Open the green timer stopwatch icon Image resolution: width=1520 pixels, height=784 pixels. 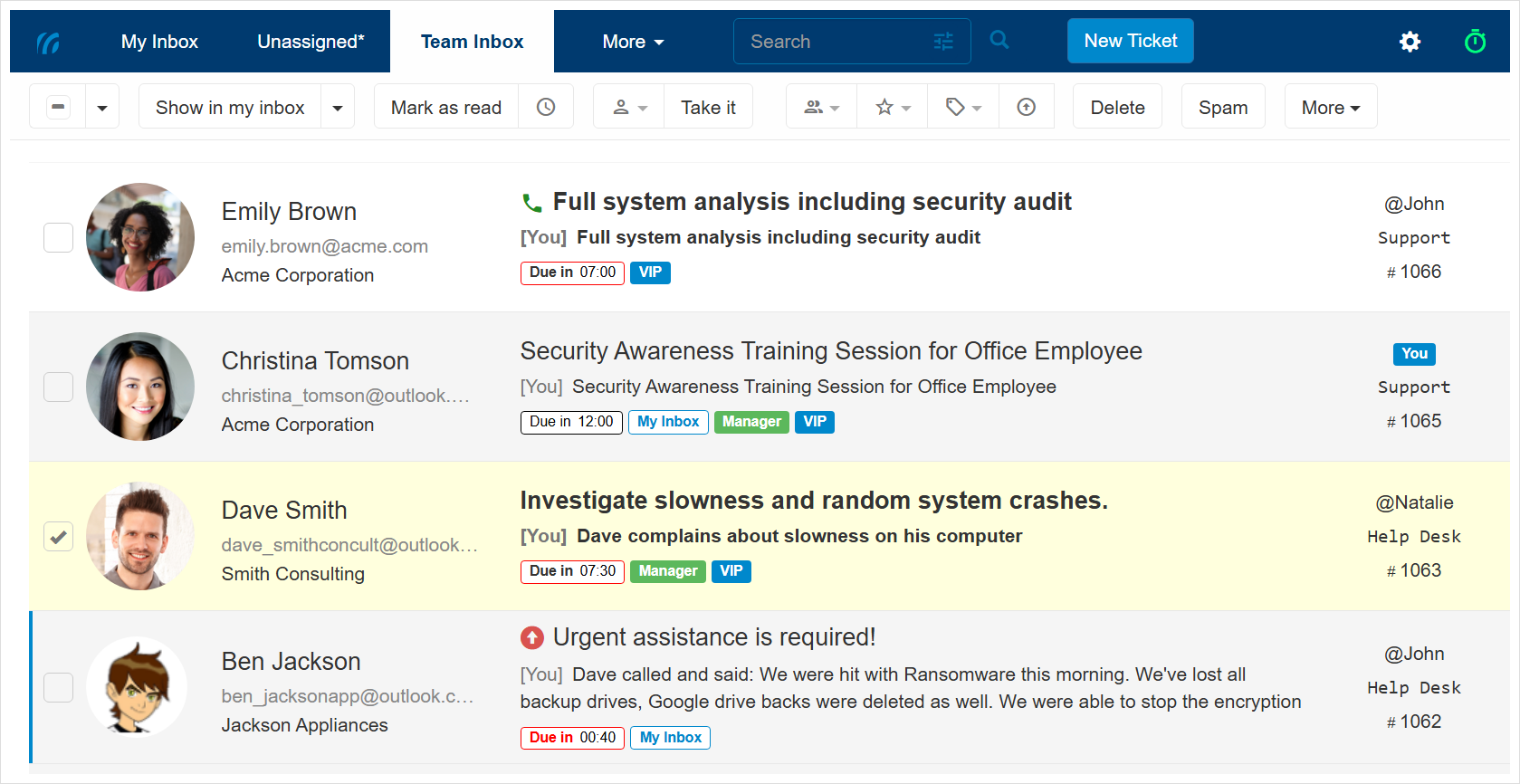pyautogui.click(x=1475, y=42)
